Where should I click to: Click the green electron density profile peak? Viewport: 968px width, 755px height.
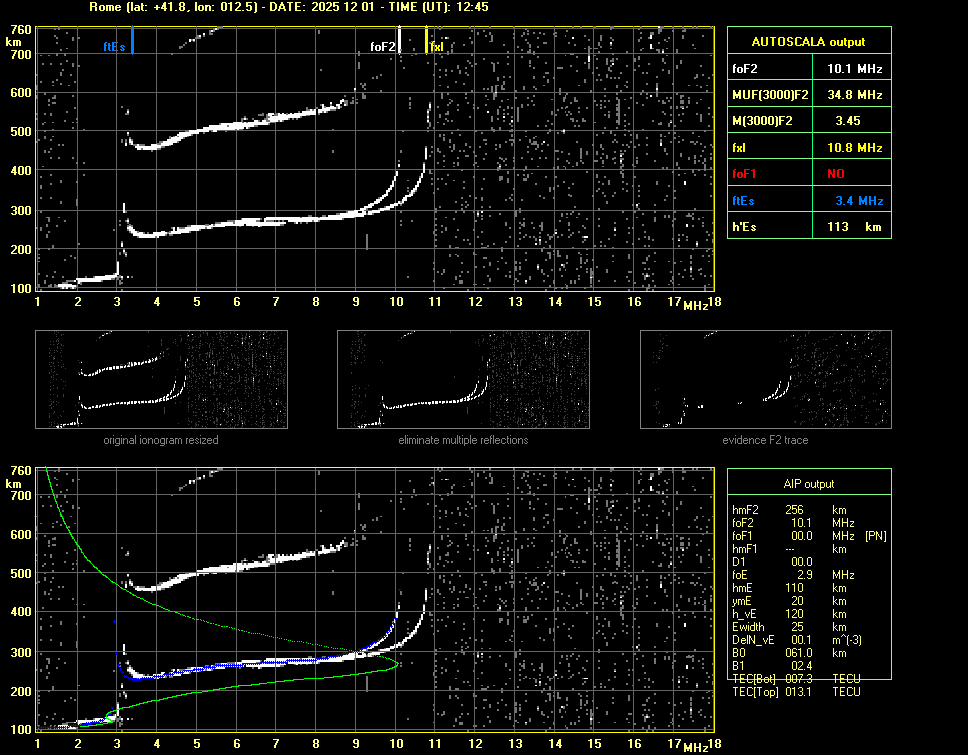pos(396,663)
